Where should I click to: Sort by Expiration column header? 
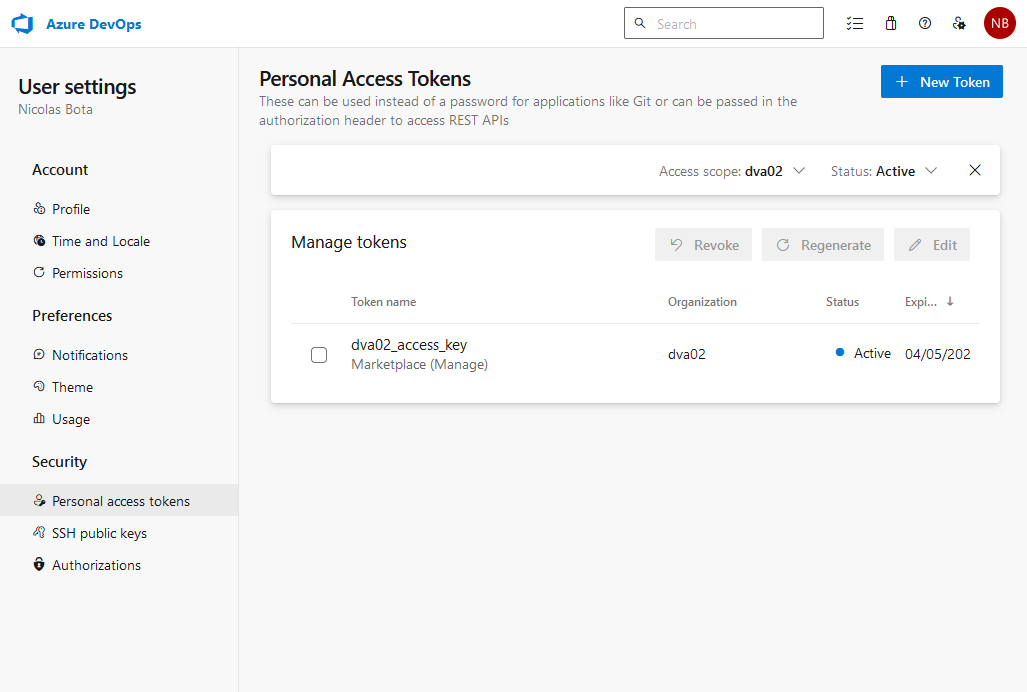tap(921, 302)
